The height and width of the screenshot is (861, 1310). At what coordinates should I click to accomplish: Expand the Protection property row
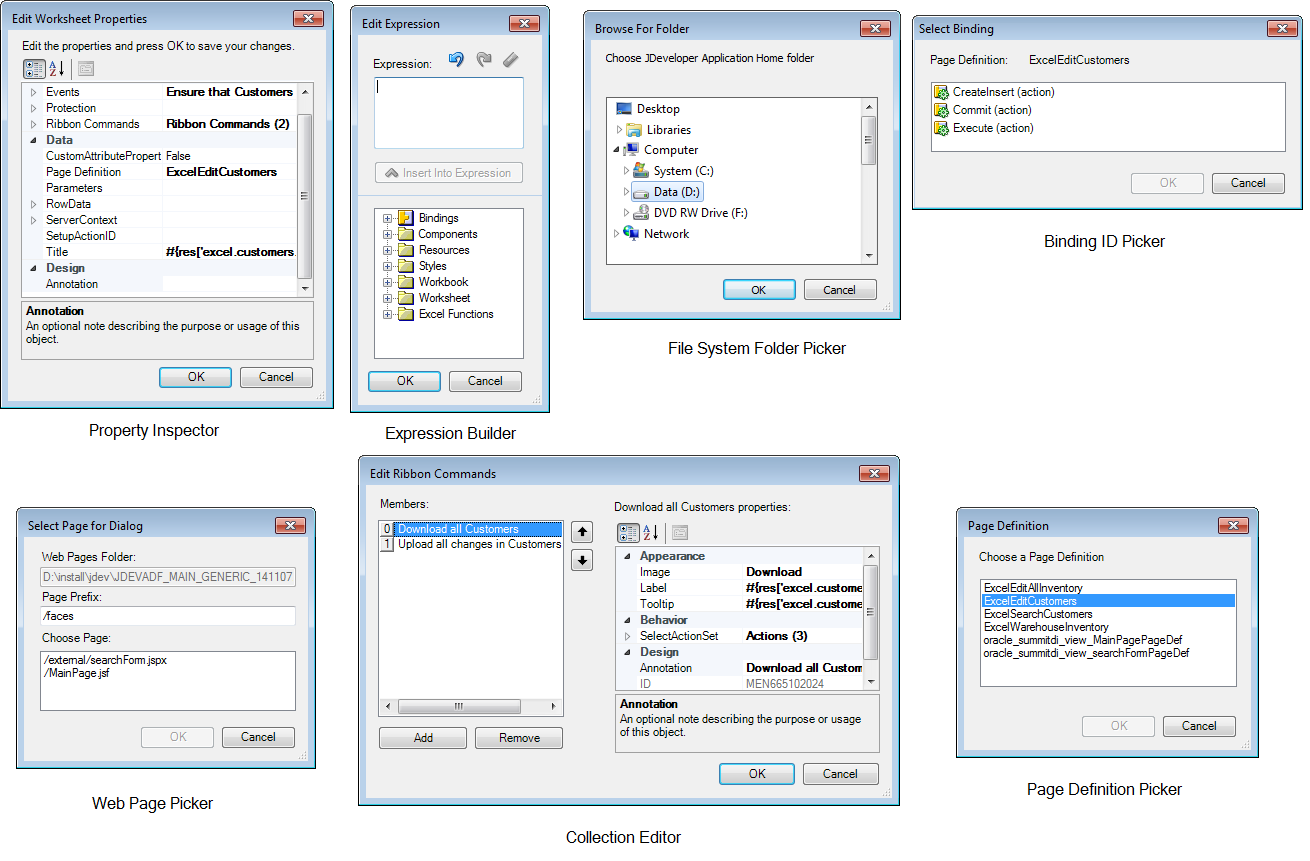(x=33, y=108)
